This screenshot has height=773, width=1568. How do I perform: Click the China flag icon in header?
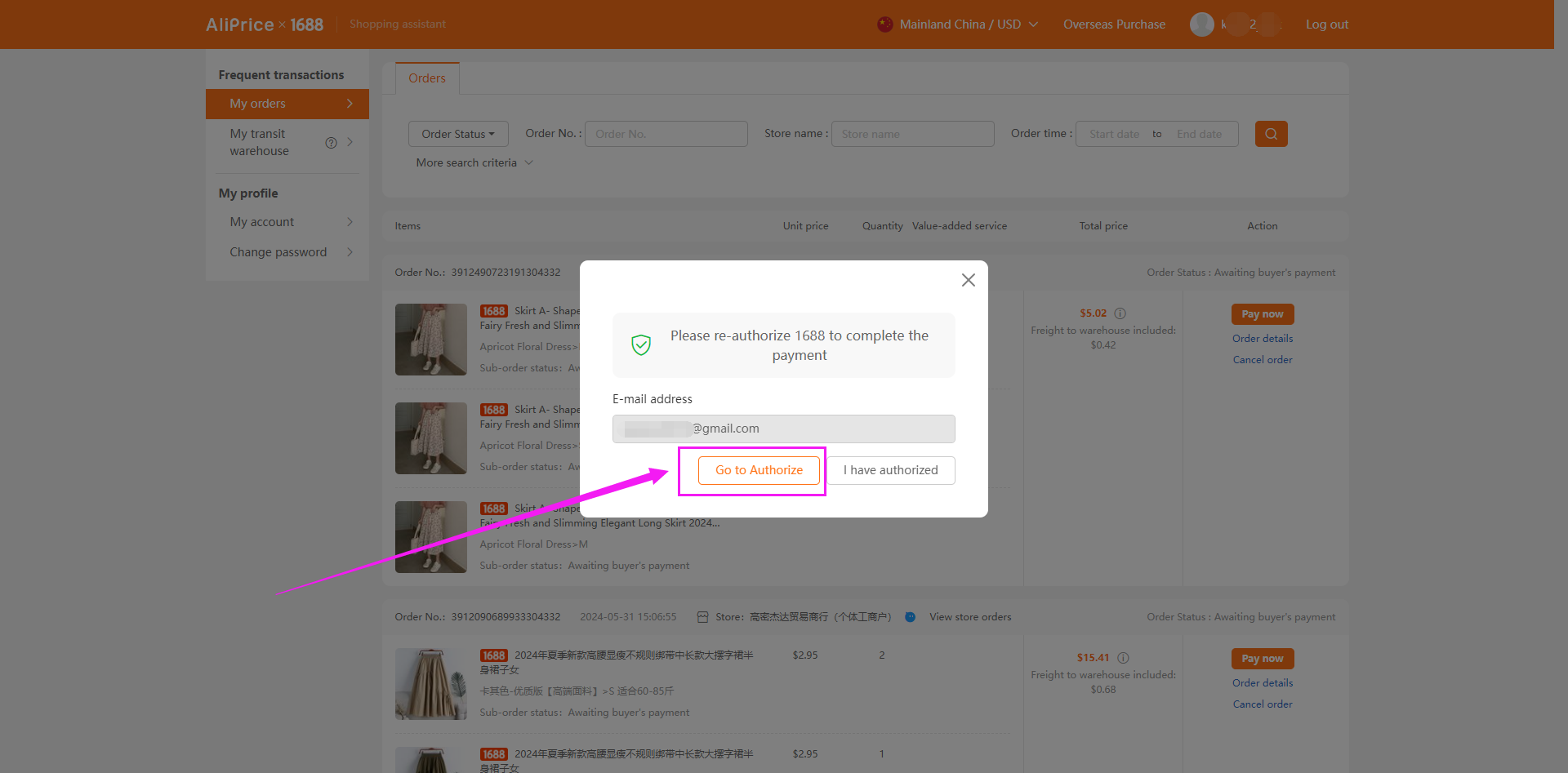pos(885,24)
